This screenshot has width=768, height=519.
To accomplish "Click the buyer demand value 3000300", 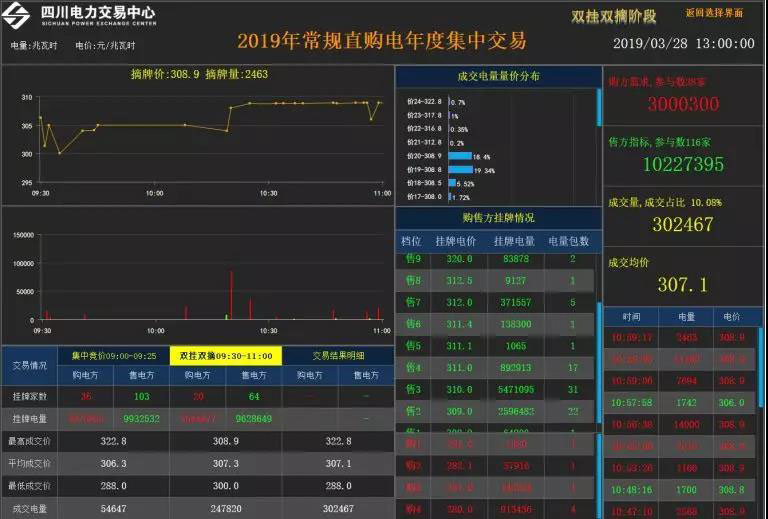I will (683, 104).
